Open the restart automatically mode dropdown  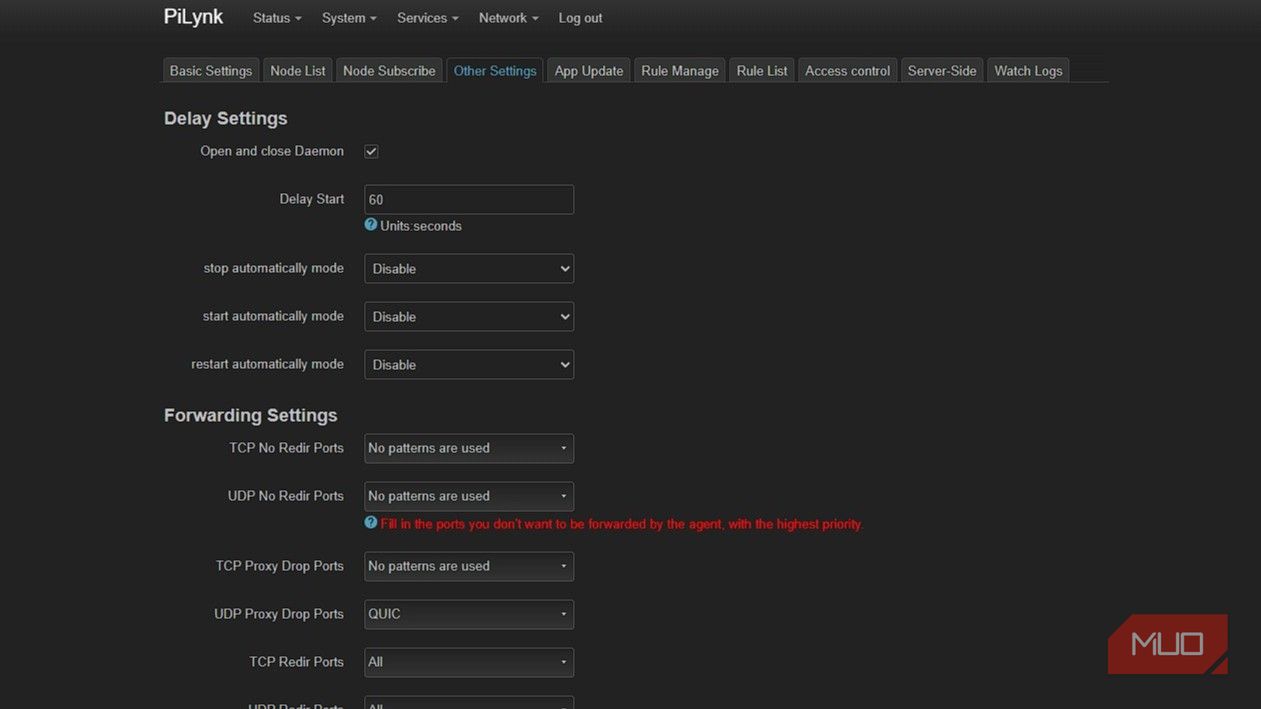click(469, 364)
